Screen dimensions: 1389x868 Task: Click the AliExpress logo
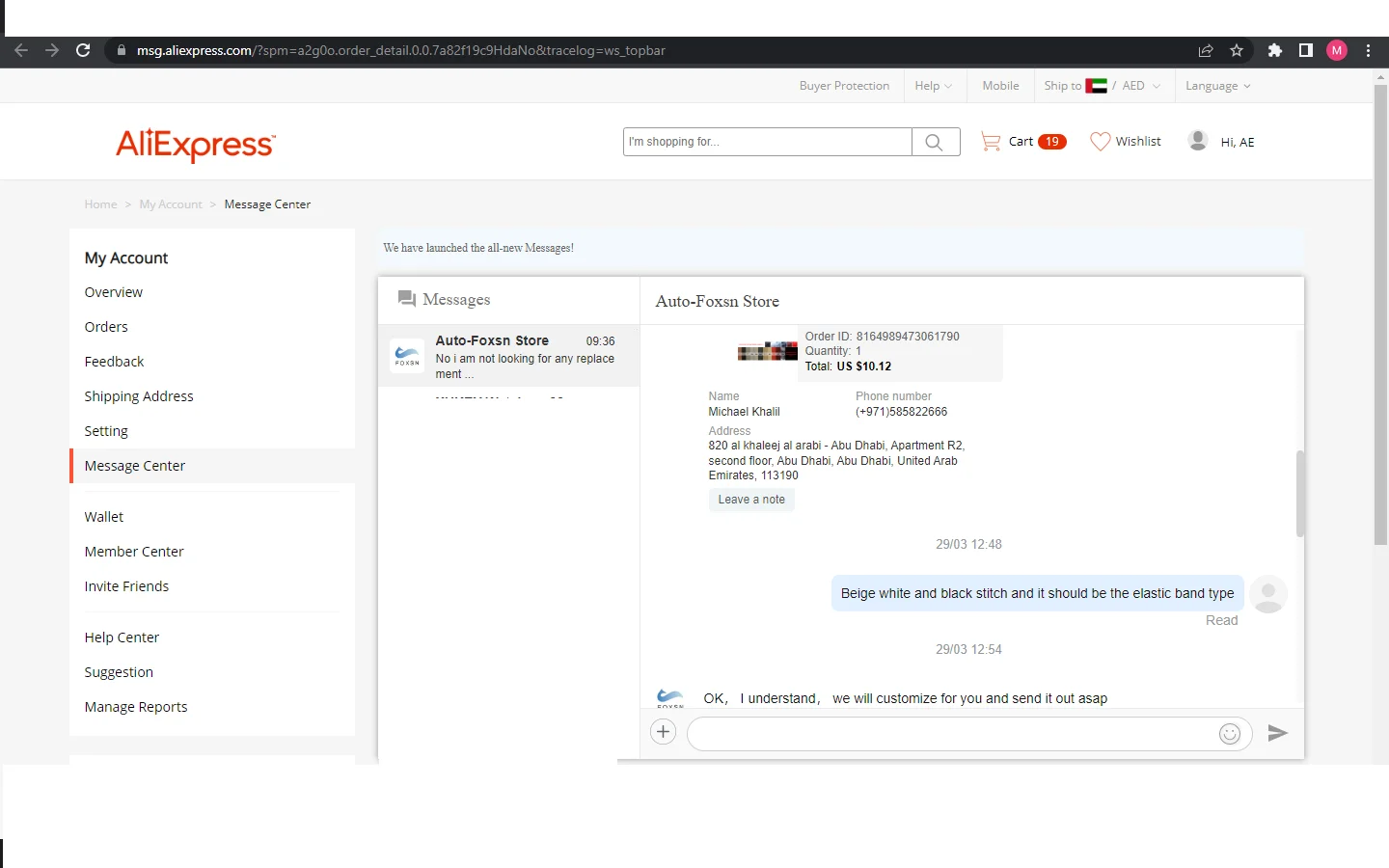(196, 145)
